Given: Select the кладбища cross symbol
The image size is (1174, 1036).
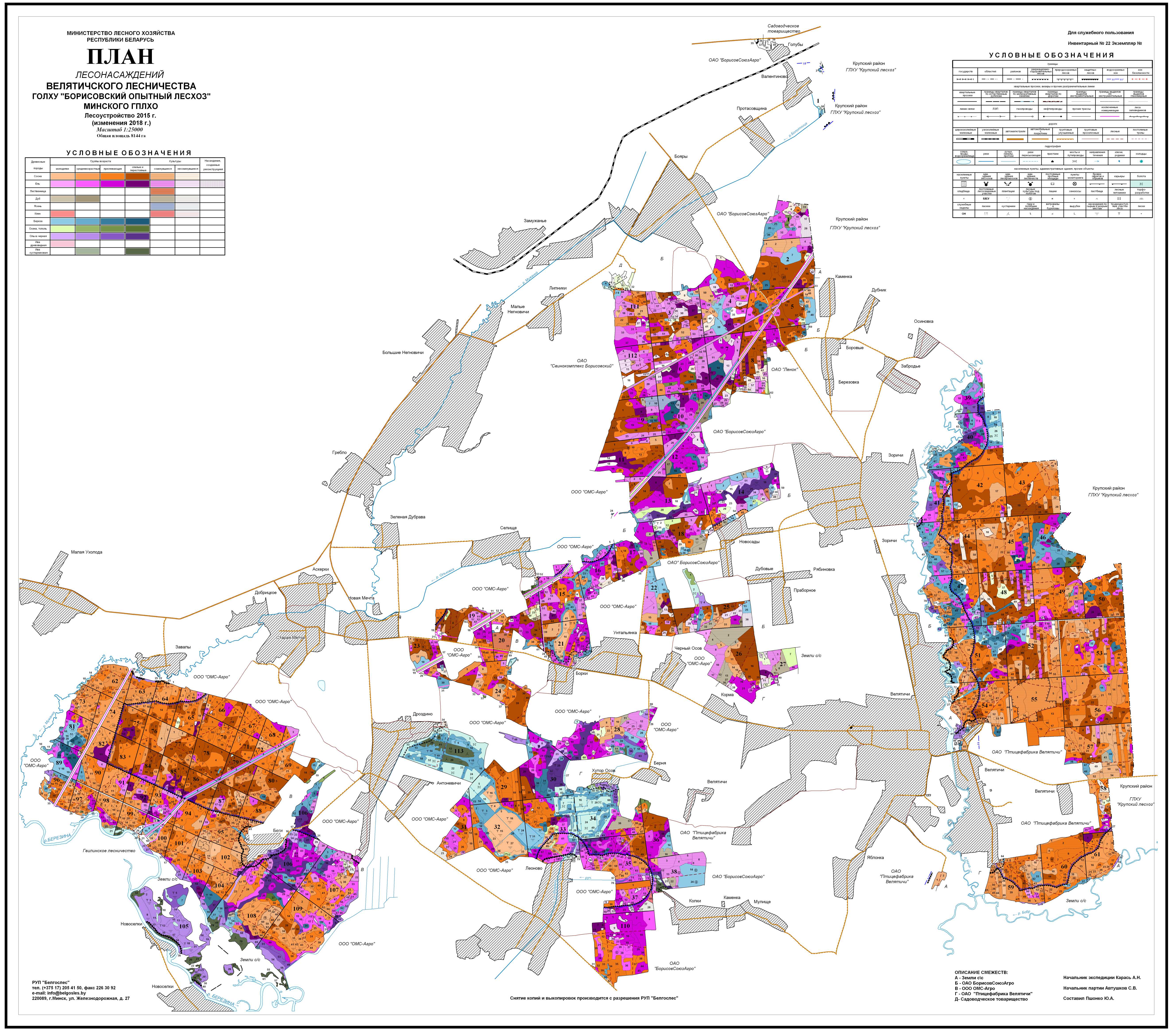Looking at the screenshot, I should (964, 199).
